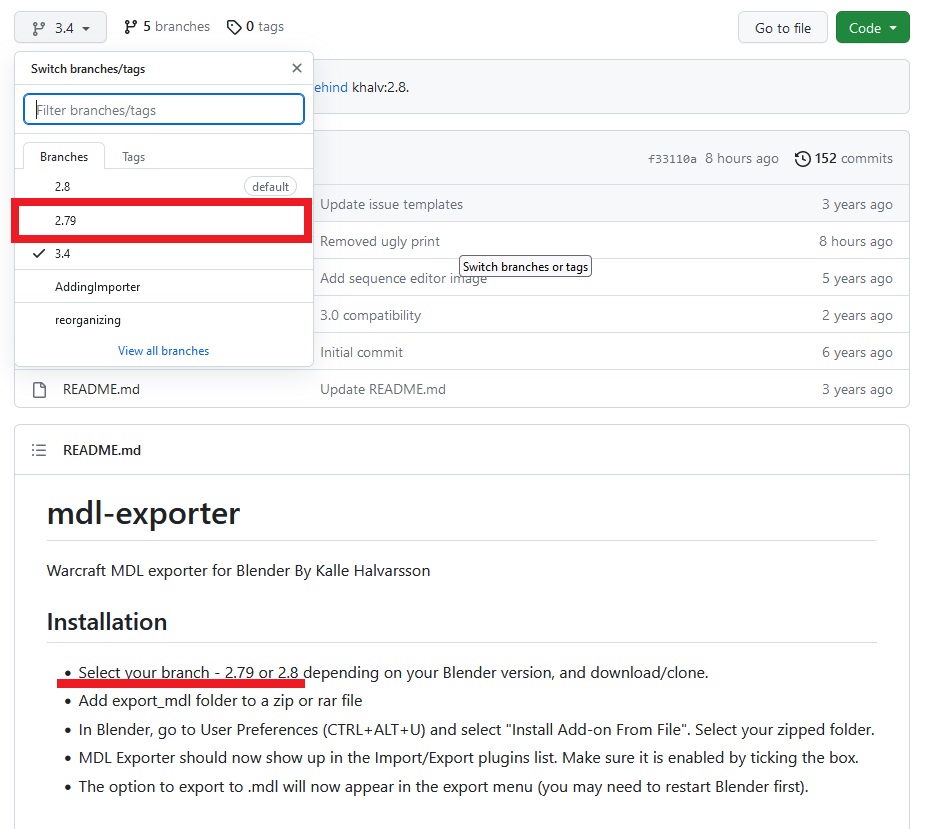The height and width of the screenshot is (829, 927).
Task: Close the Switch branches/tags popup
Action: coord(297,68)
